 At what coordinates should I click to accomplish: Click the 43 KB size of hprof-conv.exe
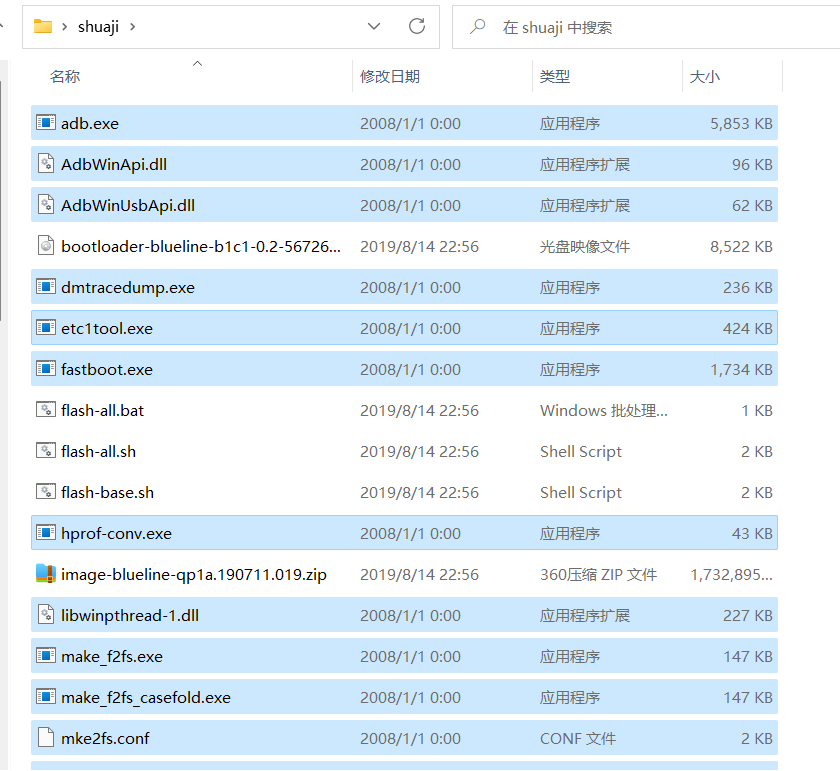pos(752,534)
